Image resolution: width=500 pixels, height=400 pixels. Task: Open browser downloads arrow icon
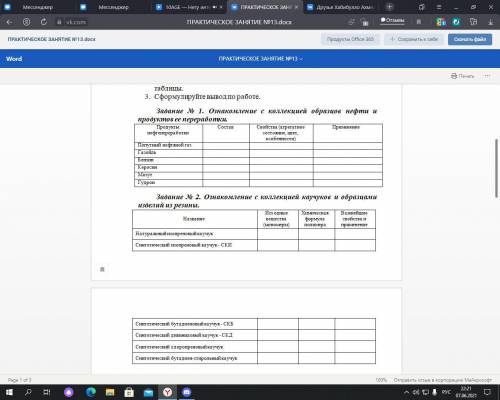pyautogui.click(x=491, y=22)
